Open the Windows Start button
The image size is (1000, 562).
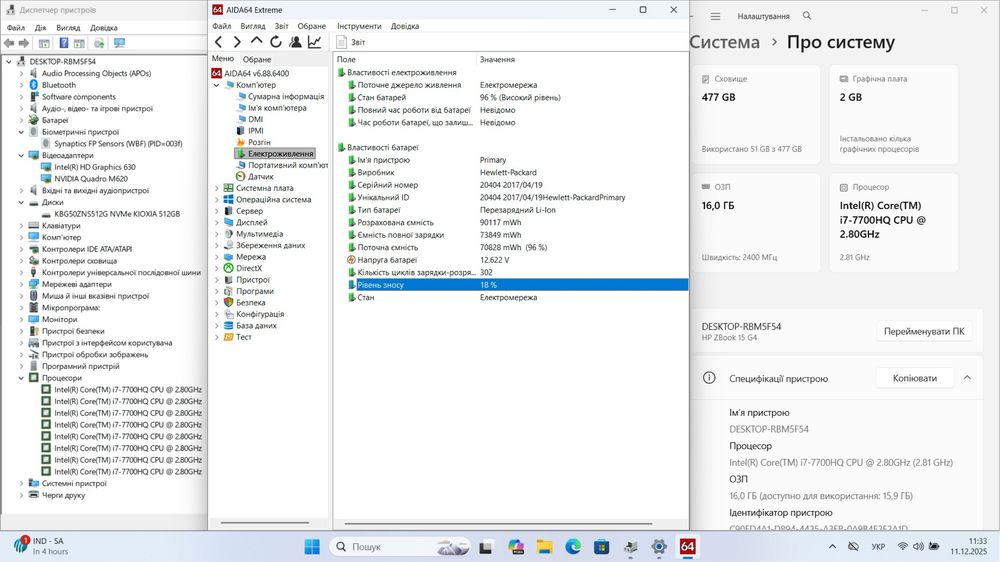coord(312,547)
